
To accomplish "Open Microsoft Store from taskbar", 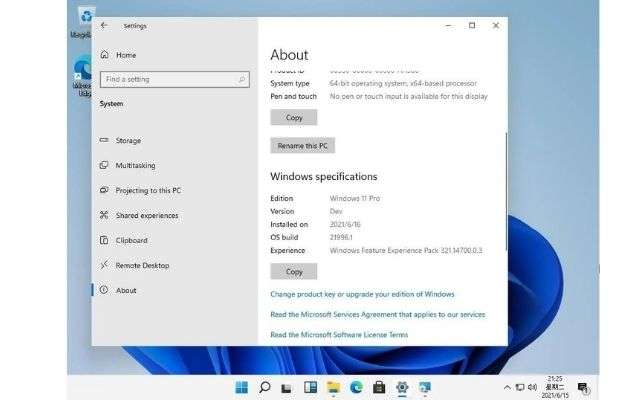I will tap(379, 387).
